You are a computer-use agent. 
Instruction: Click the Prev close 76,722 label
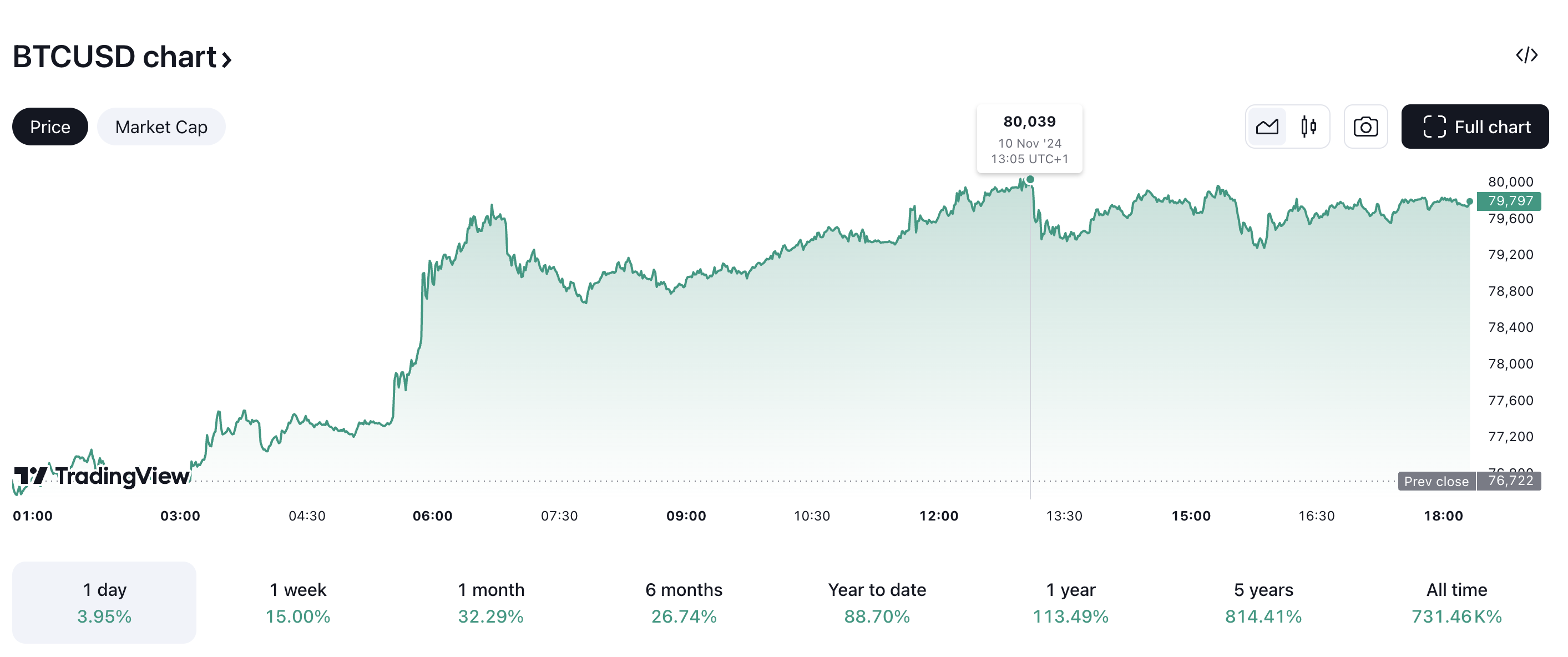point(1469,481)
